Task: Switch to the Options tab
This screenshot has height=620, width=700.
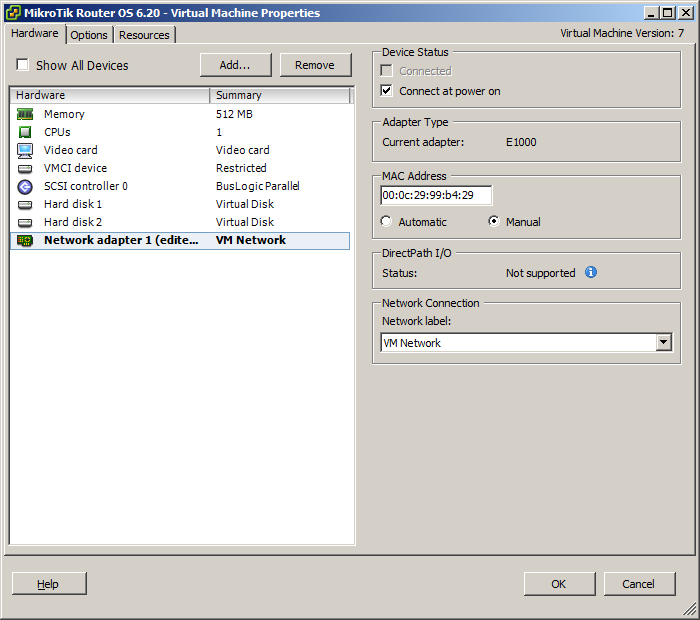Action: coord(89,35)
